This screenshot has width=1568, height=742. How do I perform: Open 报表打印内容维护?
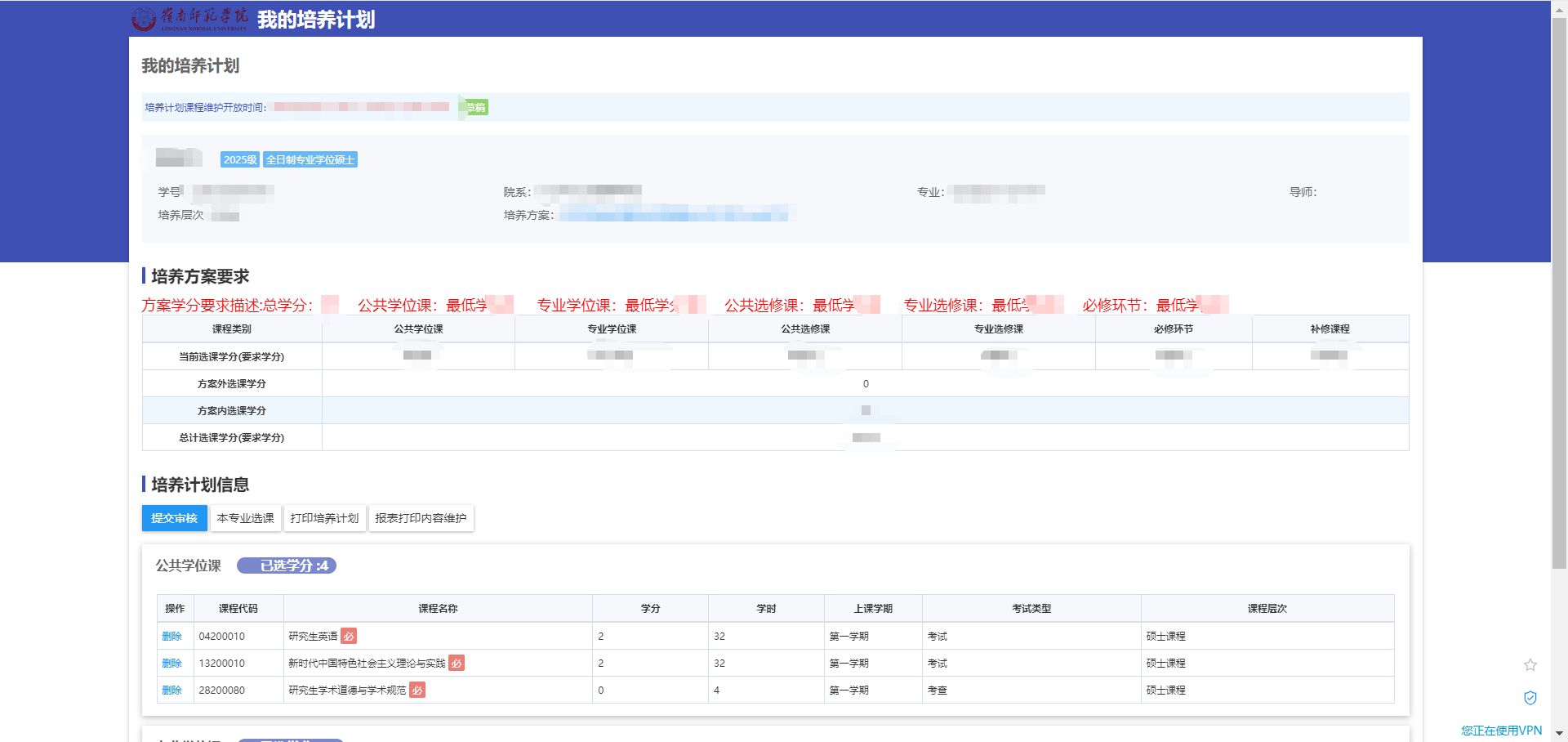click(x=421, y=518)
